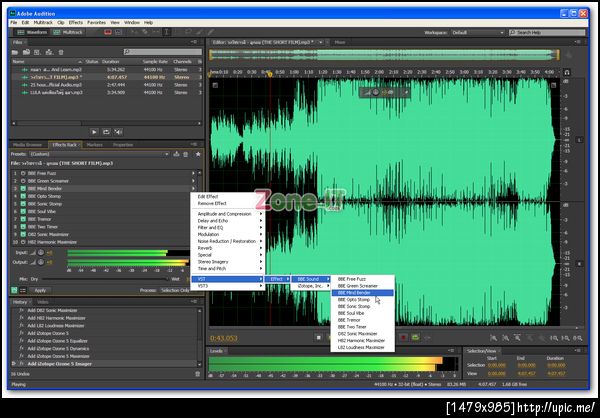Toggle power for BBE Green Screamer effect
600x418 pixels.
[23, 181]
